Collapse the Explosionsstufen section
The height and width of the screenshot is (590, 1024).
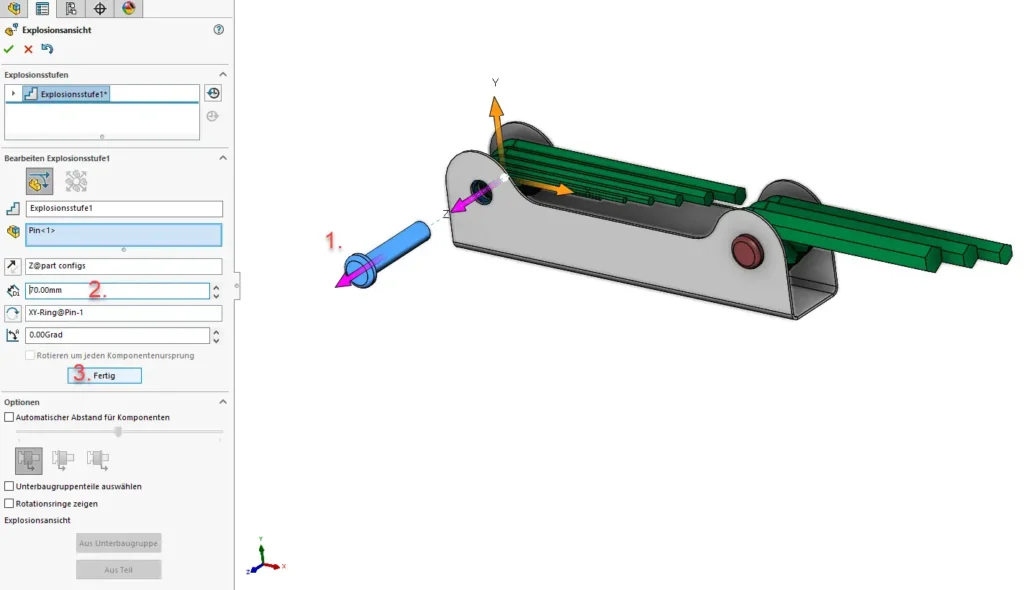pos(222,73)
